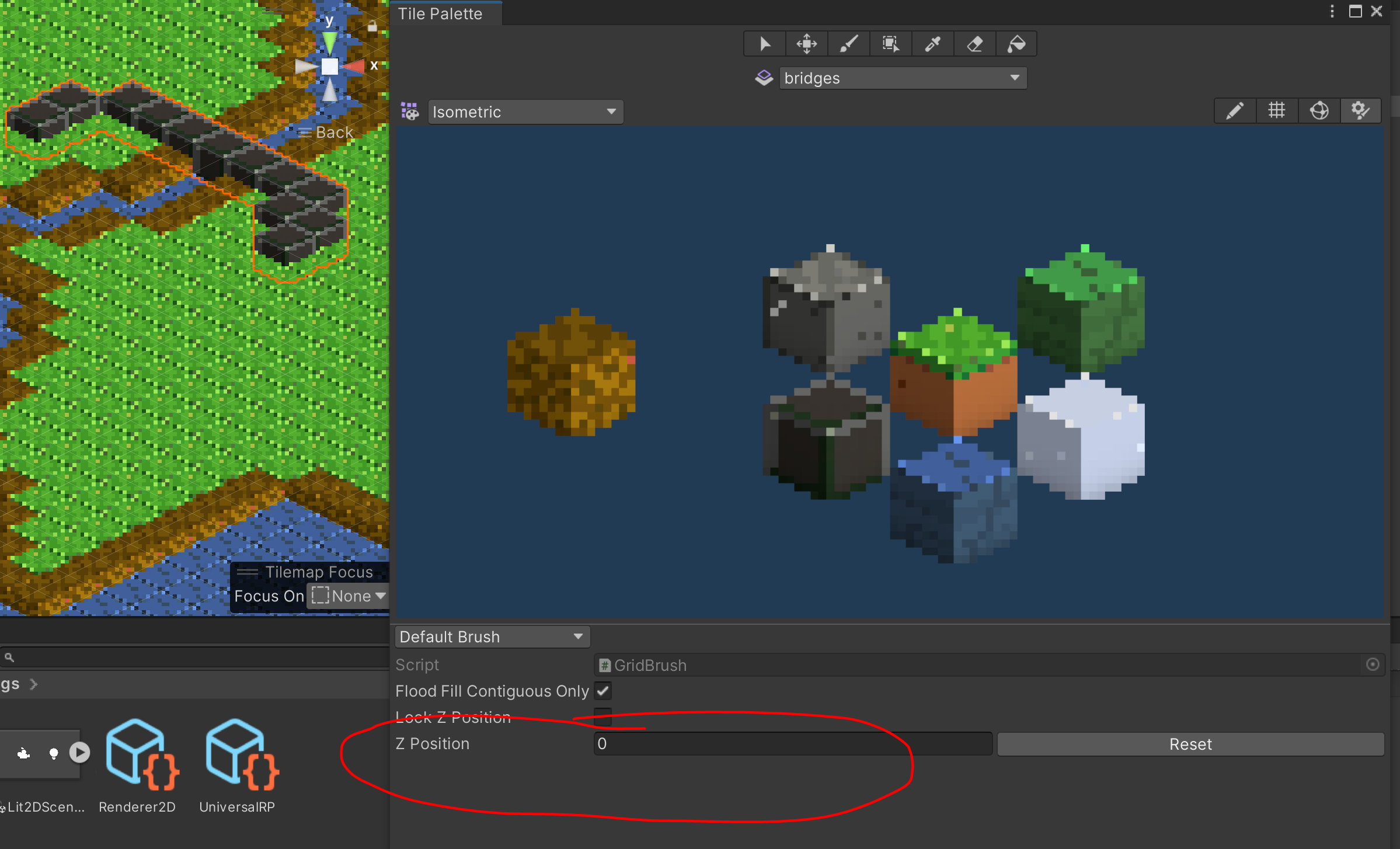Image resolution: width=1400 pixels, height=849 pixels.
Task: Open Focus On None dropdown
Action: [349, 596]
